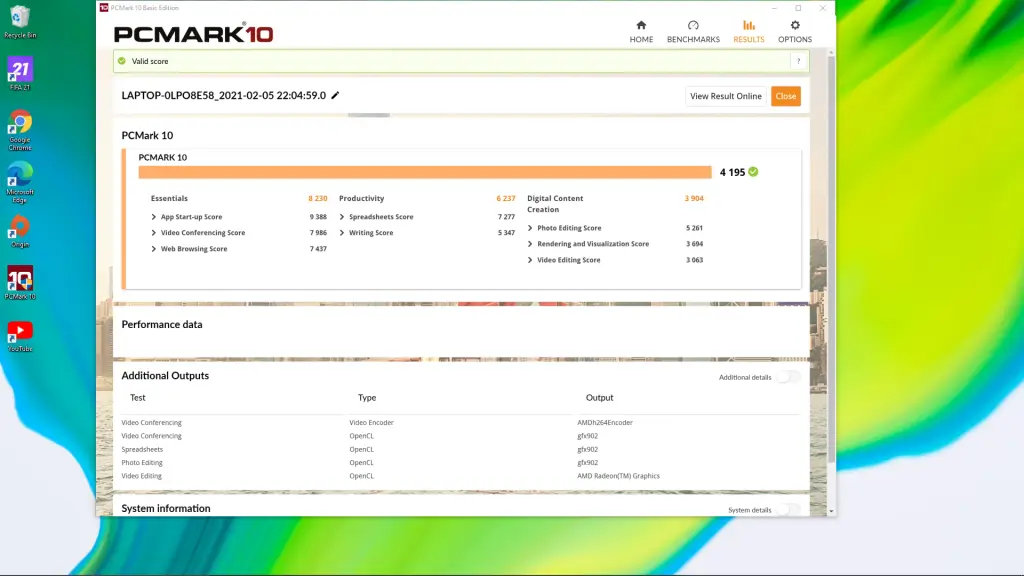Click the Test column header
This screenshot has width=1024, height=576.
coord(137,398)
